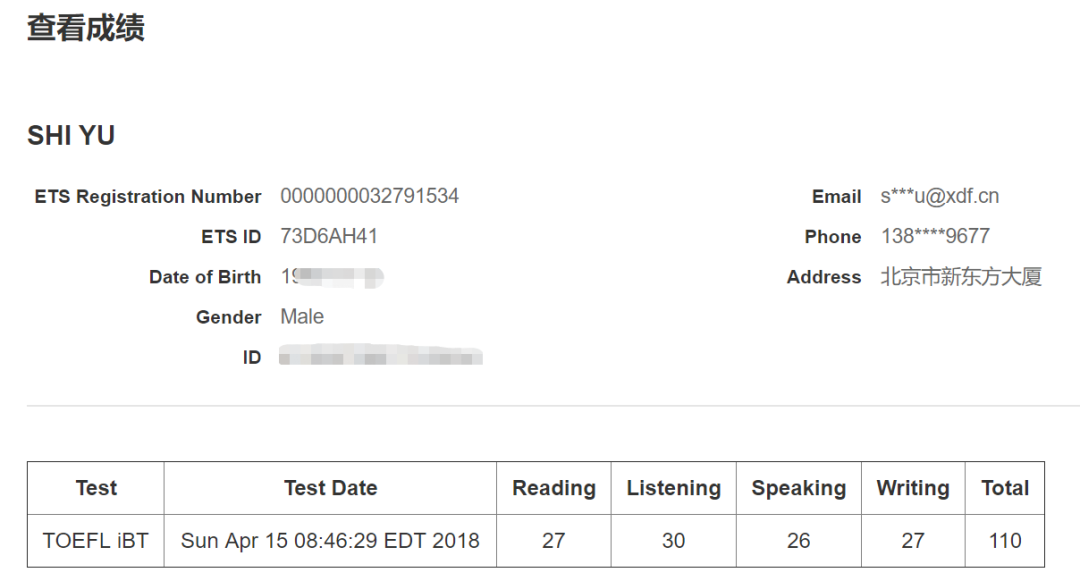Screen dimensions: 1080x581
Task: Click the blurred ID number field
Action: 381,357
